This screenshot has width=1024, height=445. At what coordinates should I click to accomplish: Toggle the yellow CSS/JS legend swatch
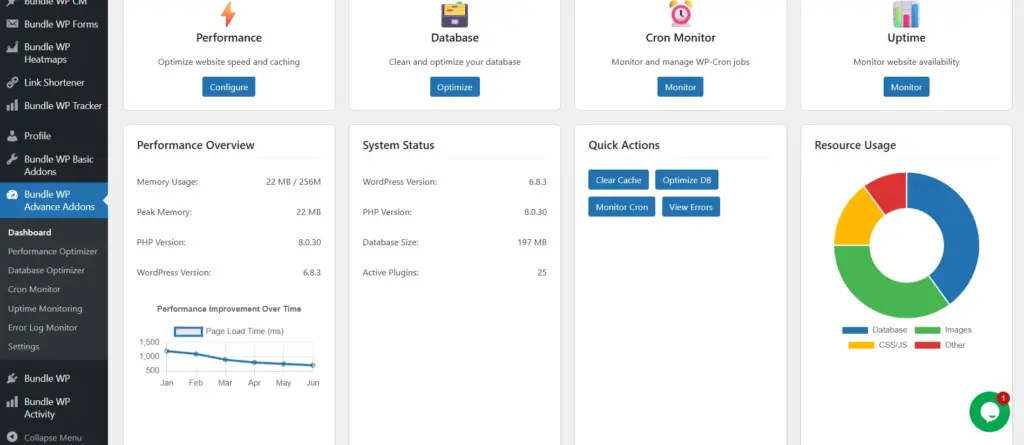point(861,345)
